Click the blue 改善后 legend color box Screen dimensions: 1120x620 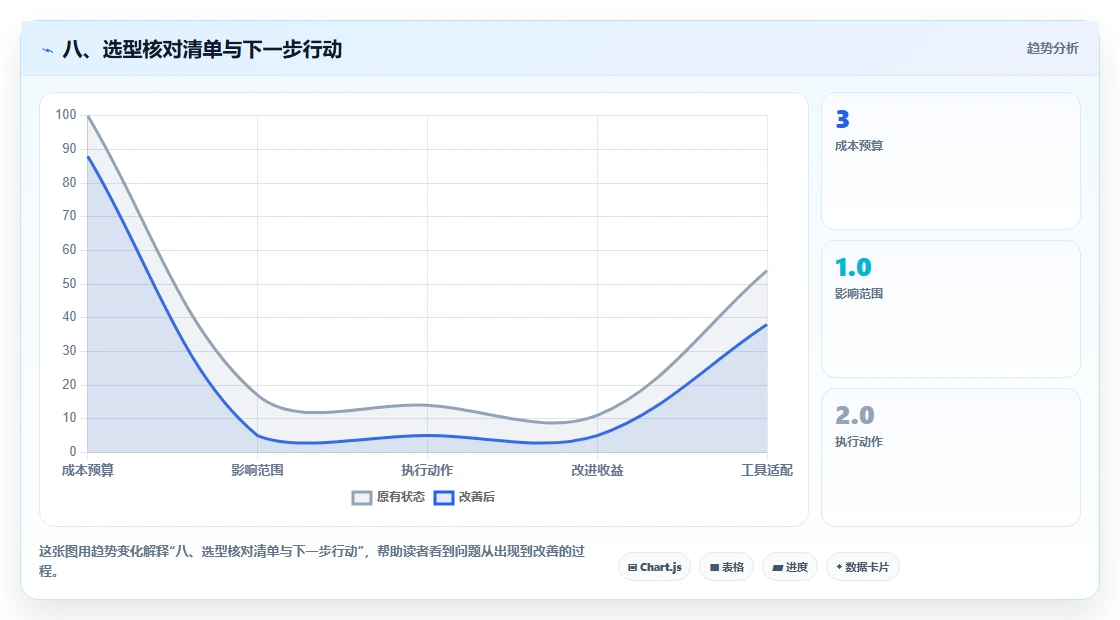point(444,498)
